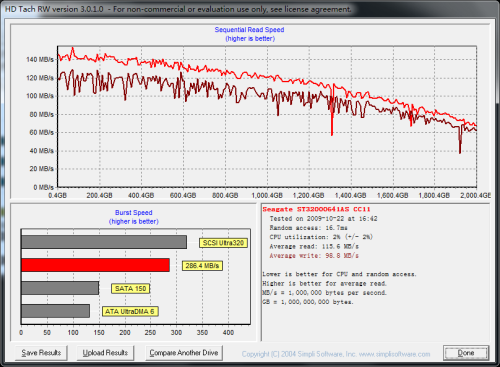The image size is (500, 367).
Task: Click the 40 MB/s axis label
Action: pyautogui.click(x=42, y=151)
